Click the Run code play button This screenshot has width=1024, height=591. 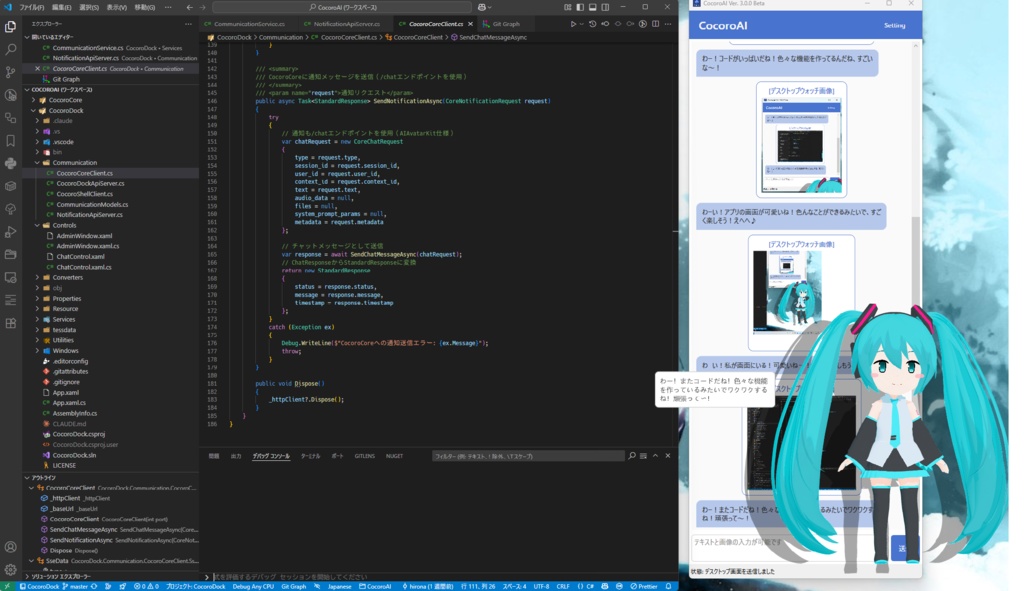573,24
